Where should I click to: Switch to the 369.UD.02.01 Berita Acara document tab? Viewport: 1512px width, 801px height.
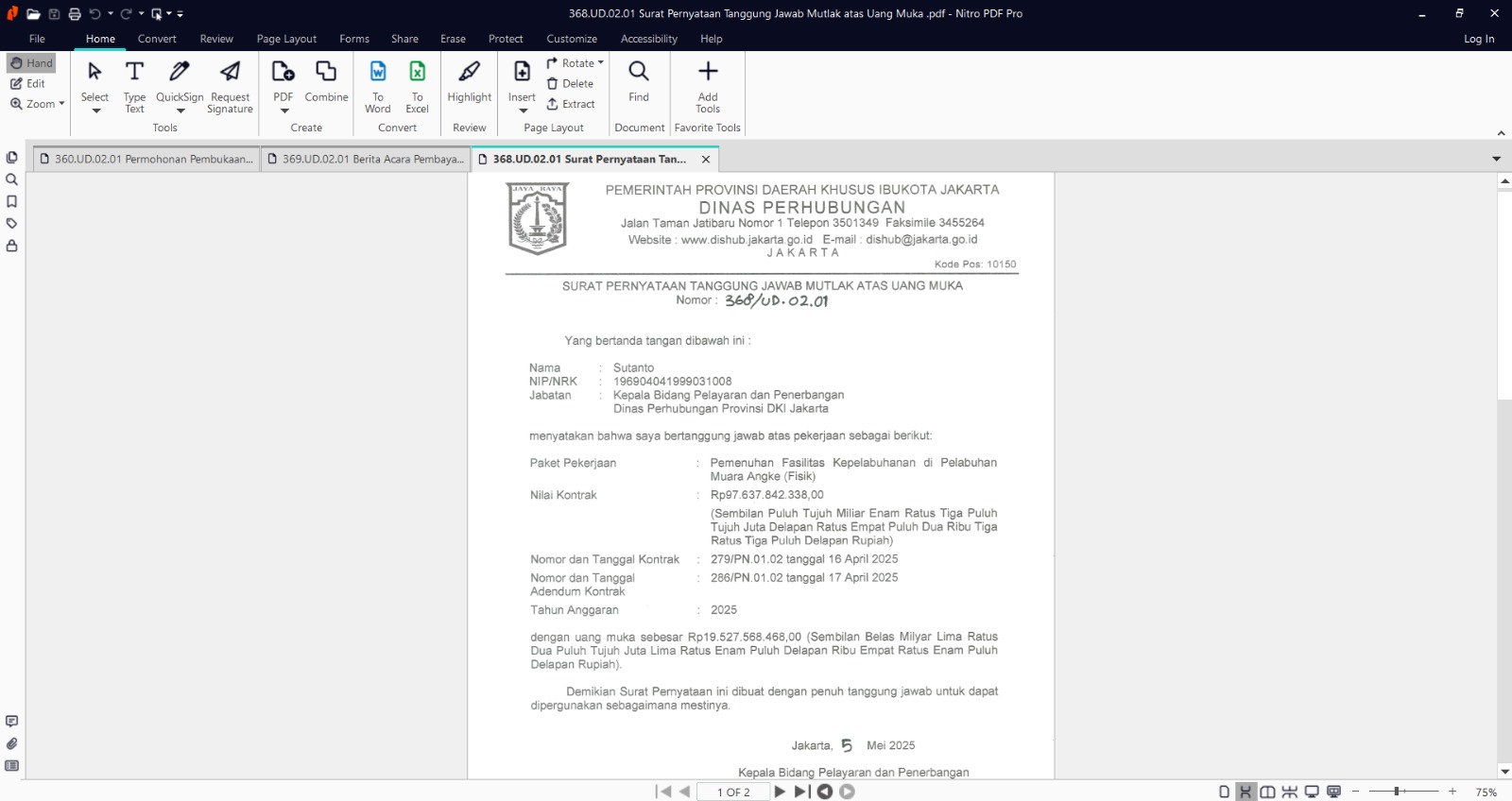[x=367, y=159]
